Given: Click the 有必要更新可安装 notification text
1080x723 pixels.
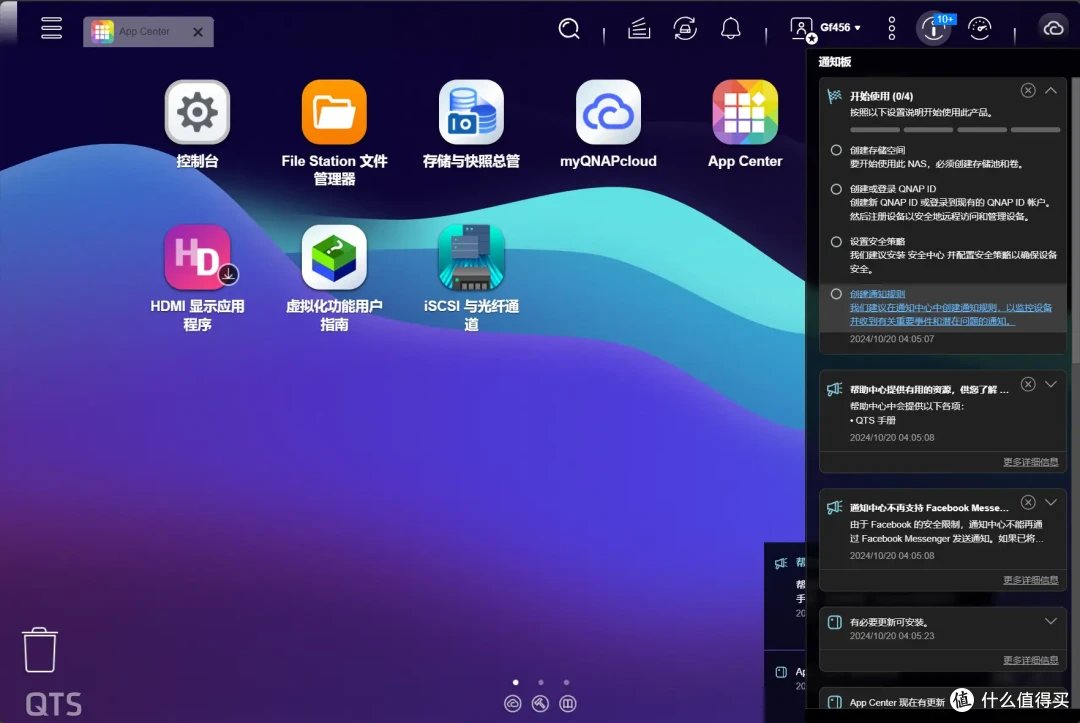Looking at the screenshot, I should tap(889, 622).
